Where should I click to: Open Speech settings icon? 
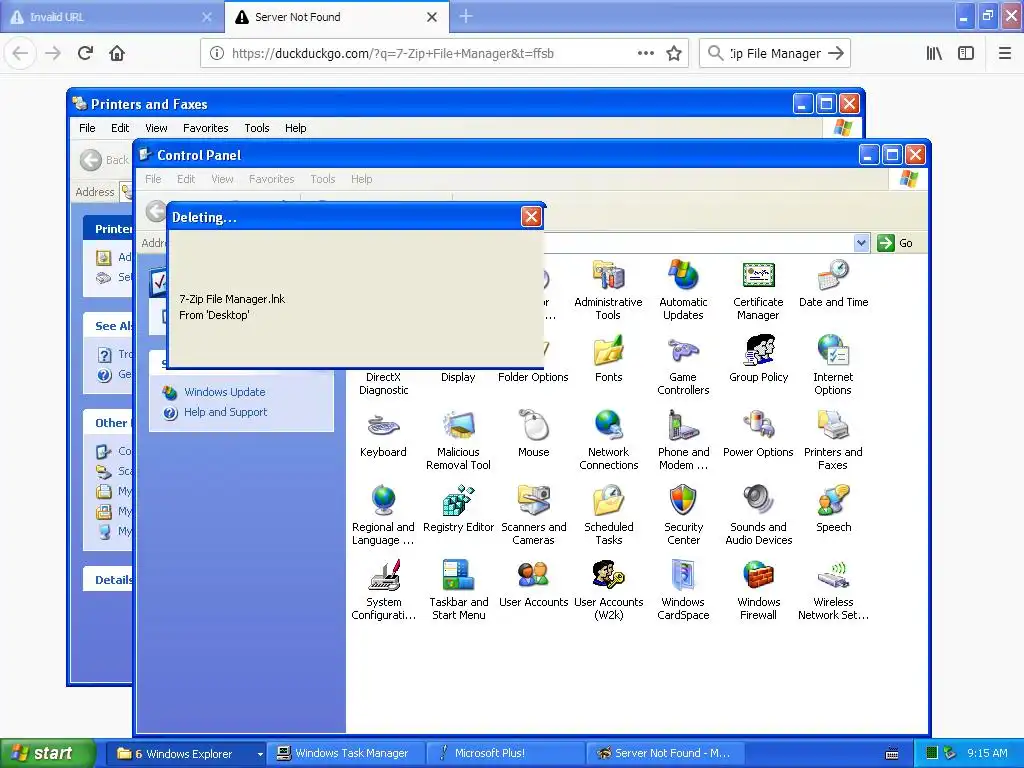point(833,509)
